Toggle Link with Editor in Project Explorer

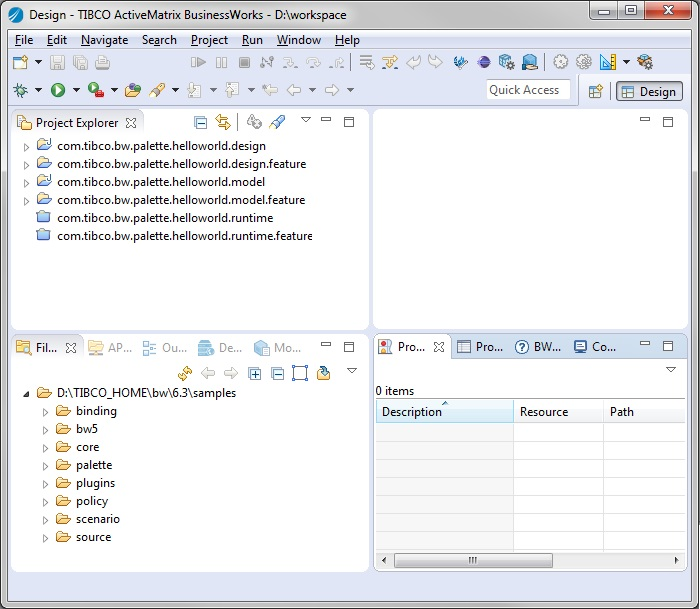(223, 122)
